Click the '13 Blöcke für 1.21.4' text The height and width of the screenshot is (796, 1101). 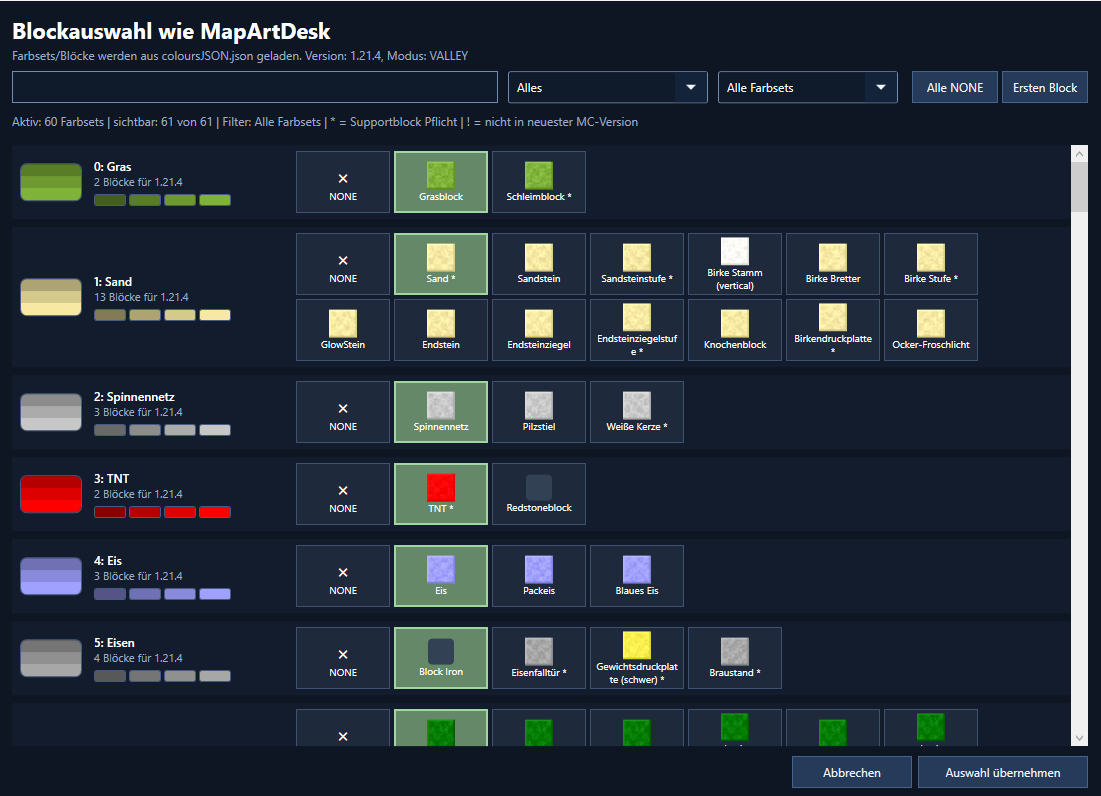click(x=141, y=297)
